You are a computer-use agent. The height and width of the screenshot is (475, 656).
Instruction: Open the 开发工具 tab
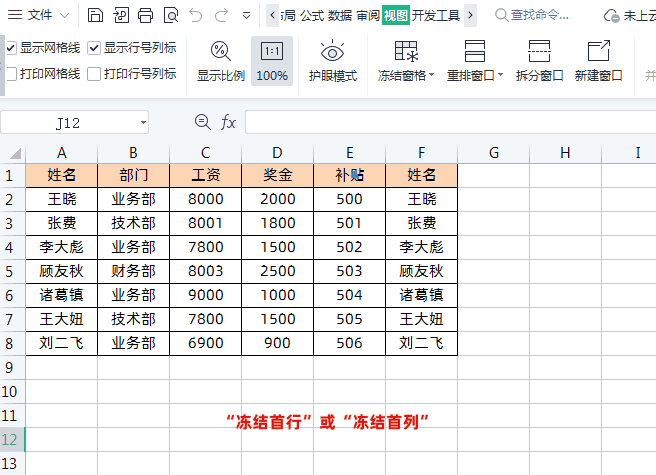pos(436,15)
